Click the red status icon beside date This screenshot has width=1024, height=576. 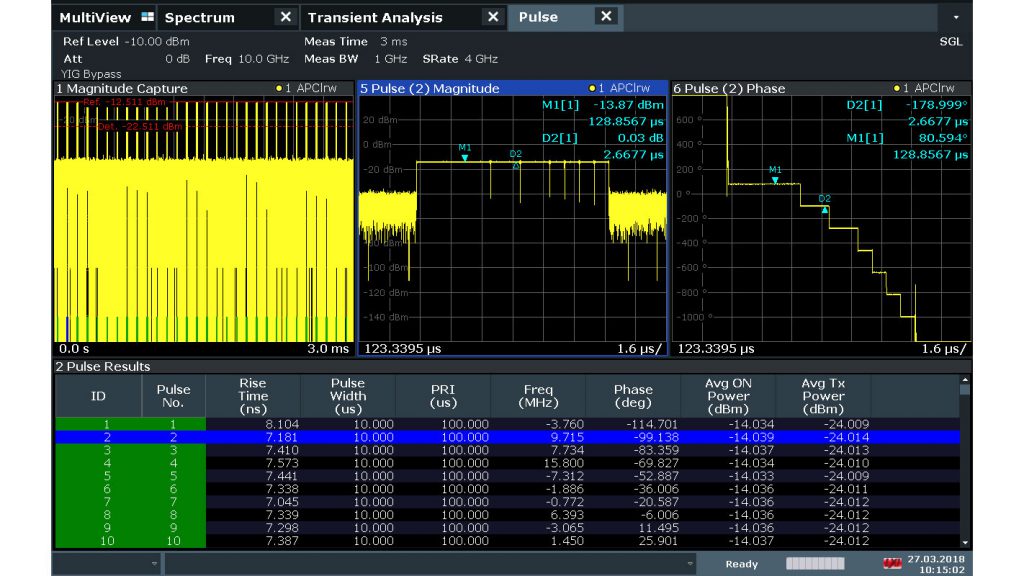tap(893, 564)
